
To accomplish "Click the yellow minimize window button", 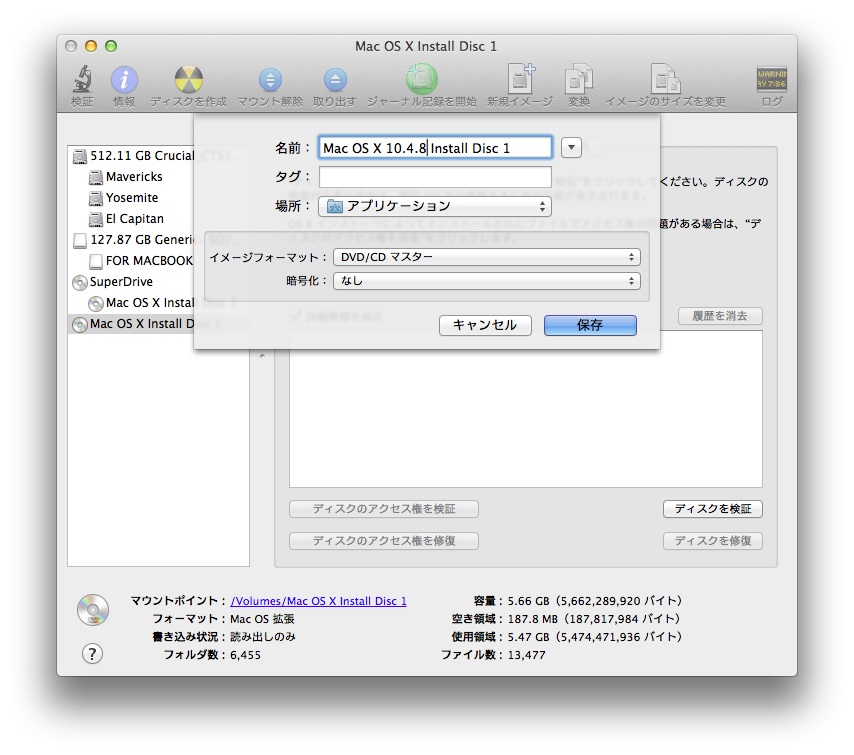I will 91,46.
